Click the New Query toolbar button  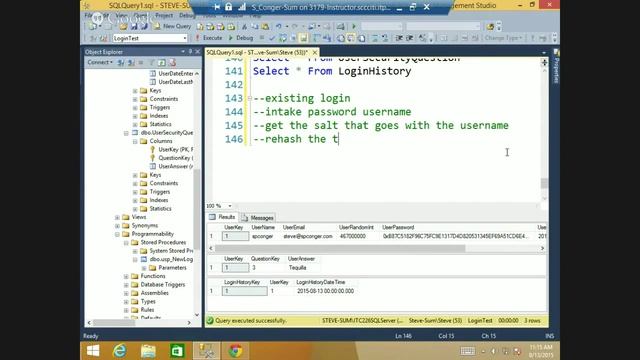(172, 26)
